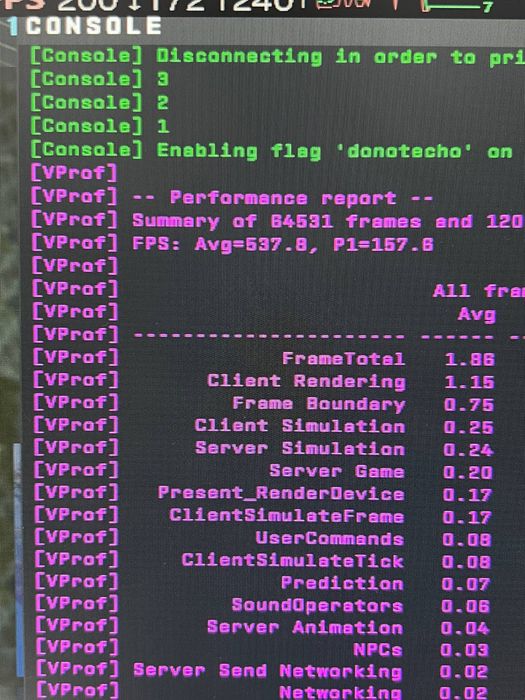Select the 'Disconnecting in order to' console line
Screen dimensions: 525x700
click(x=277, y=57)
